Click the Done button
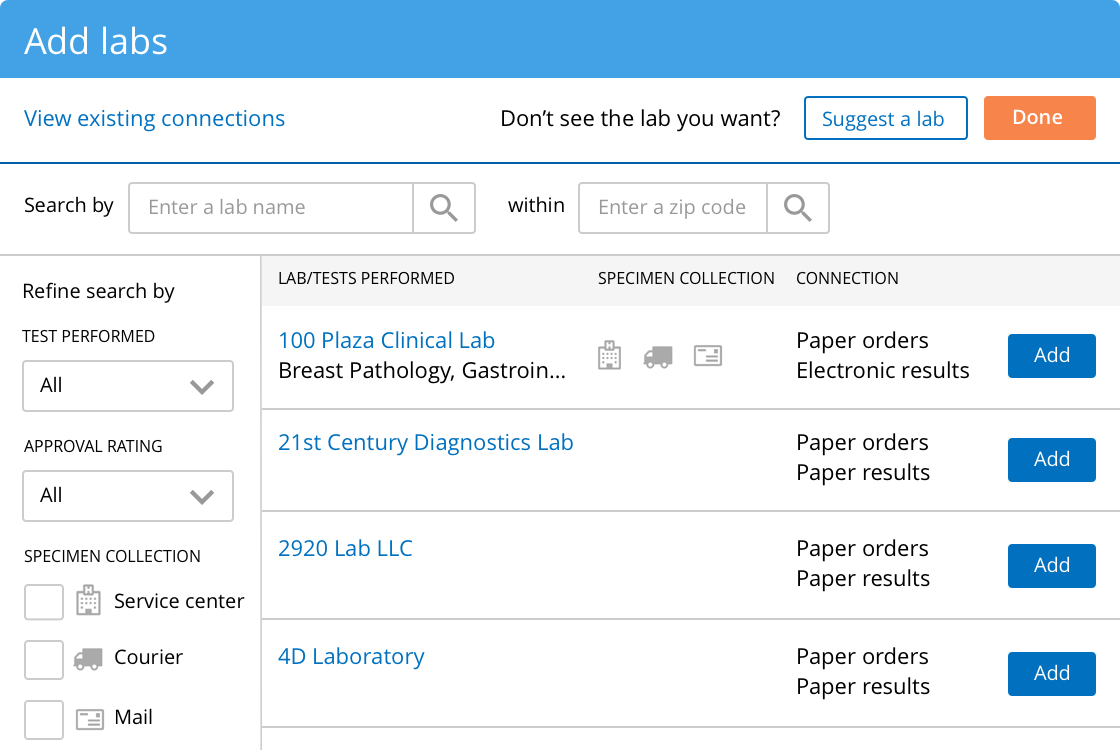 click(1039, 117)
